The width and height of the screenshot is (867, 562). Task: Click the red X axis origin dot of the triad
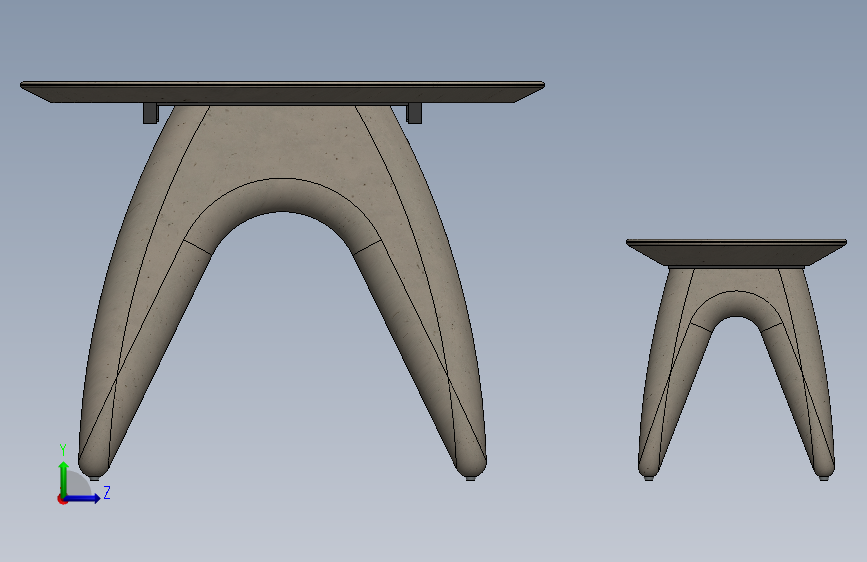[x=62, y=499]
